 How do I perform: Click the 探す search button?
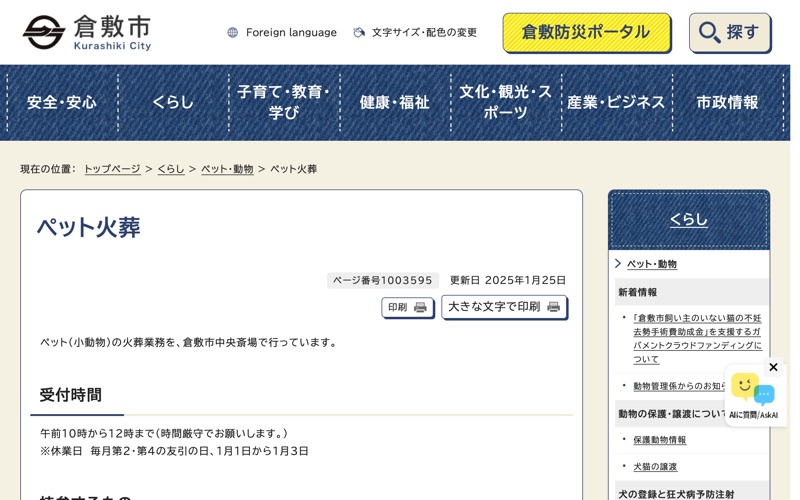pyautogui.click(x=730, y=33)
